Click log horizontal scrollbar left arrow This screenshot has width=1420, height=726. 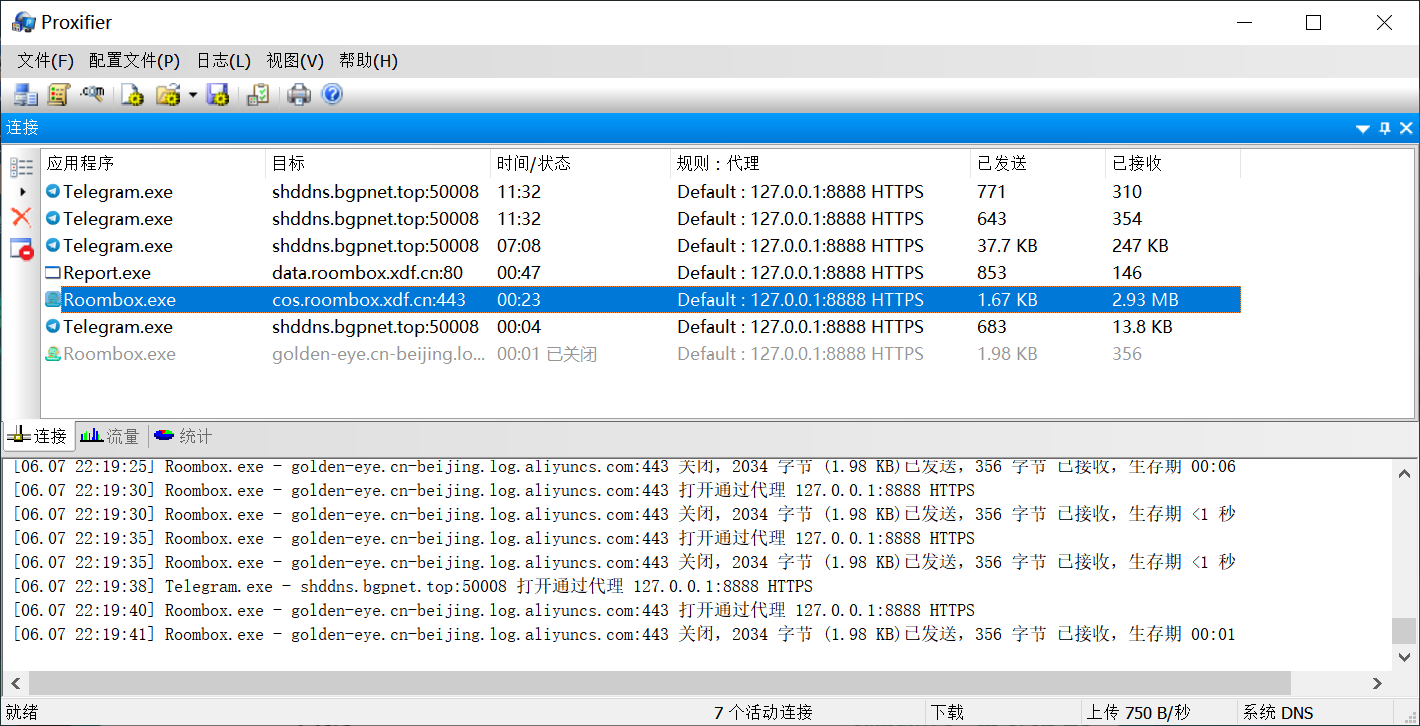tap(16, 684)
